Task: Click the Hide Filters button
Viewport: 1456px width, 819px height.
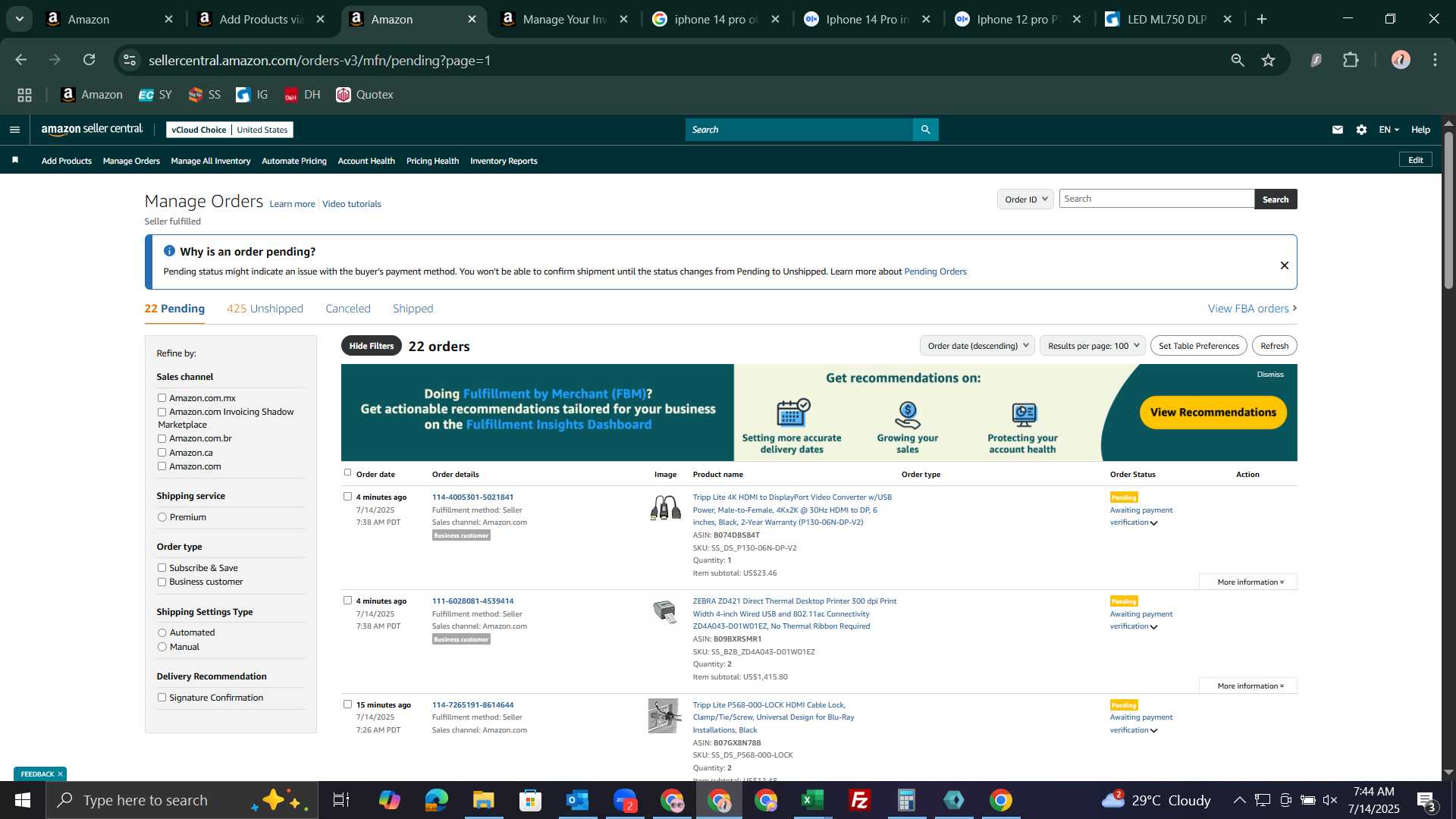Action: point(372,346)
